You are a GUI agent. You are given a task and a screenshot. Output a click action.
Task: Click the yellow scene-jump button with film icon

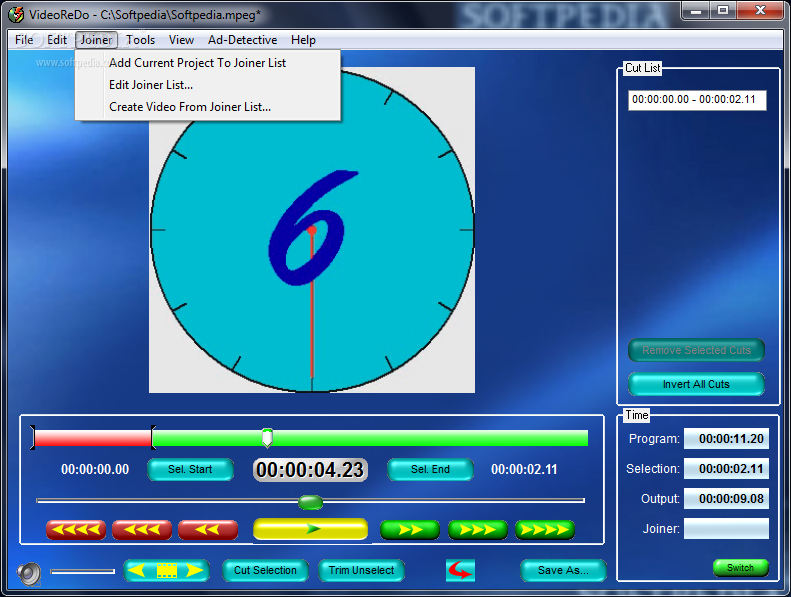coord(166,570)
